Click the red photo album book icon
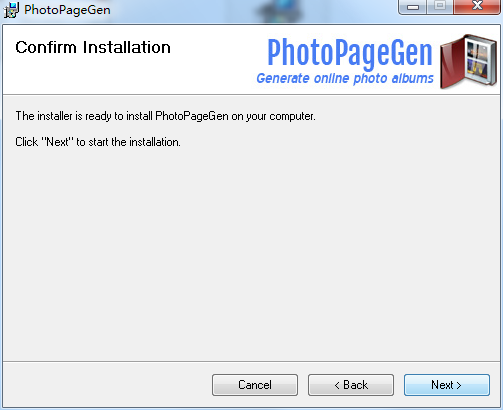This screenshot has height=410, width=503. pos(468,61)
